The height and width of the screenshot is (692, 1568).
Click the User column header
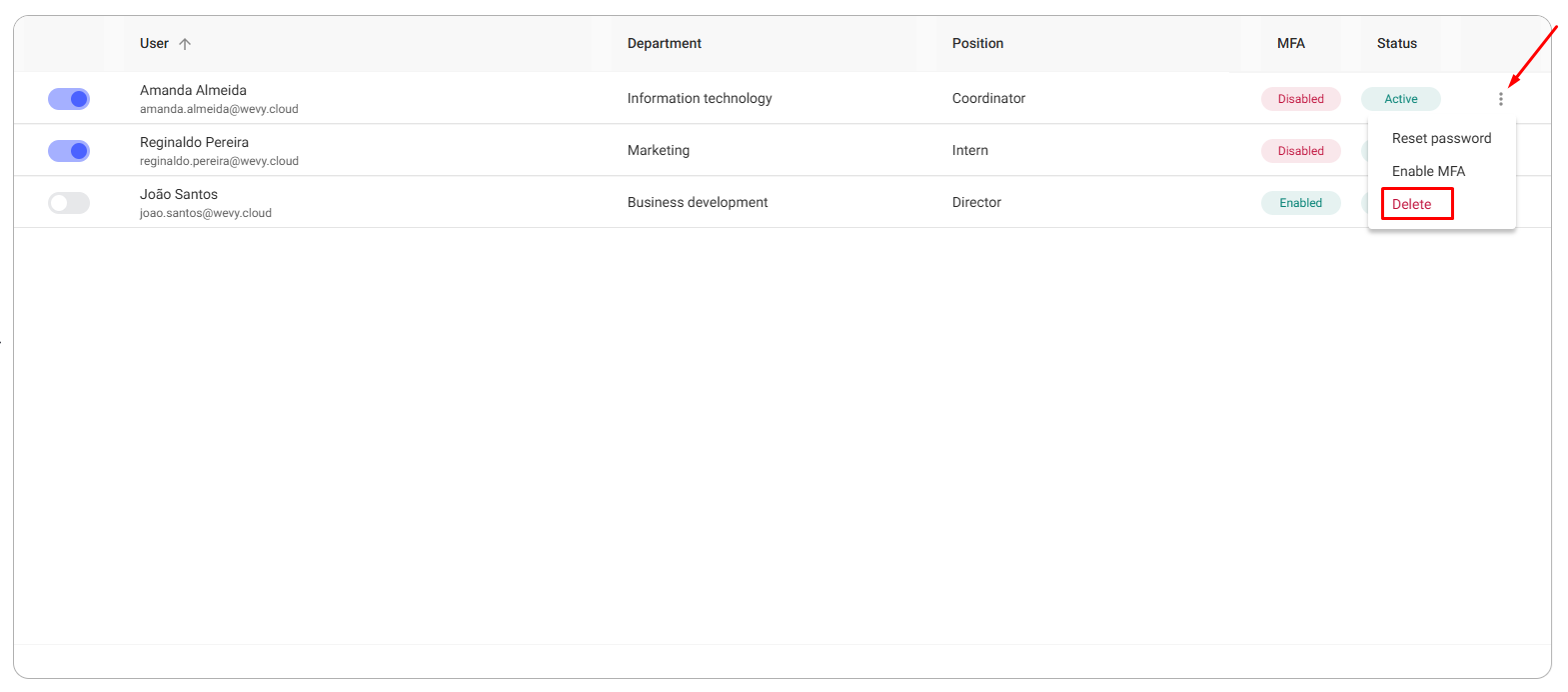tap(154, 43)
